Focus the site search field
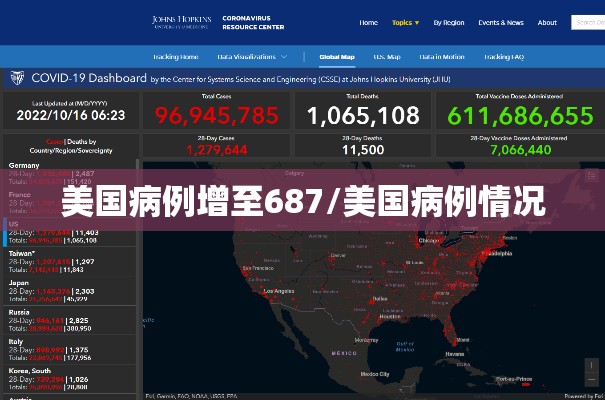Viewport: 605px width, 400px height. tap(588, 22)
